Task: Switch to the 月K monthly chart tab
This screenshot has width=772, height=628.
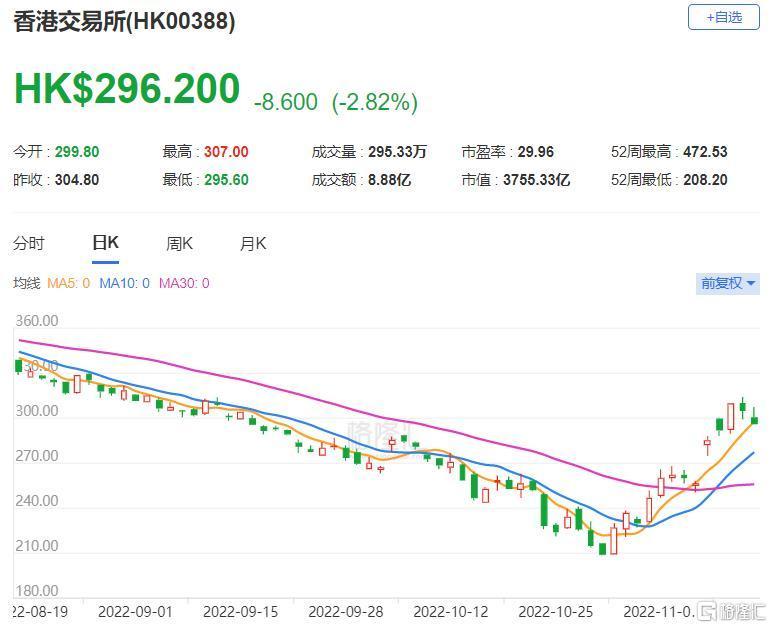Action: click(253, 243)
